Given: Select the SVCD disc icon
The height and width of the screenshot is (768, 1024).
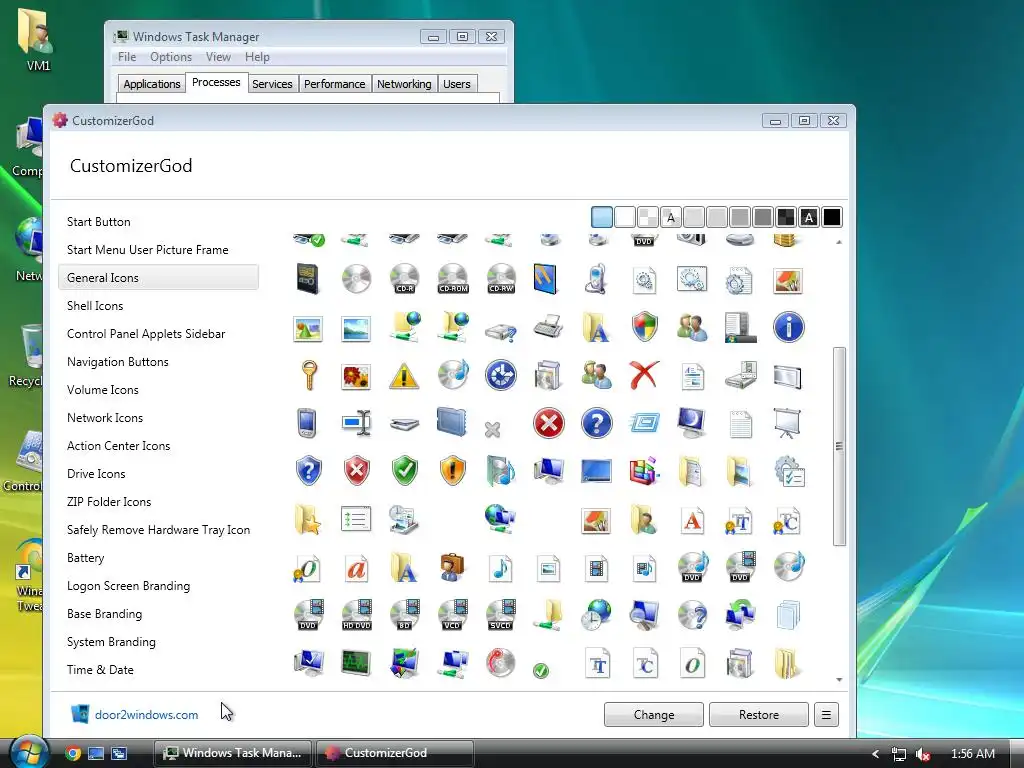Looking at the screenshot, I should [x=501, y=615].
